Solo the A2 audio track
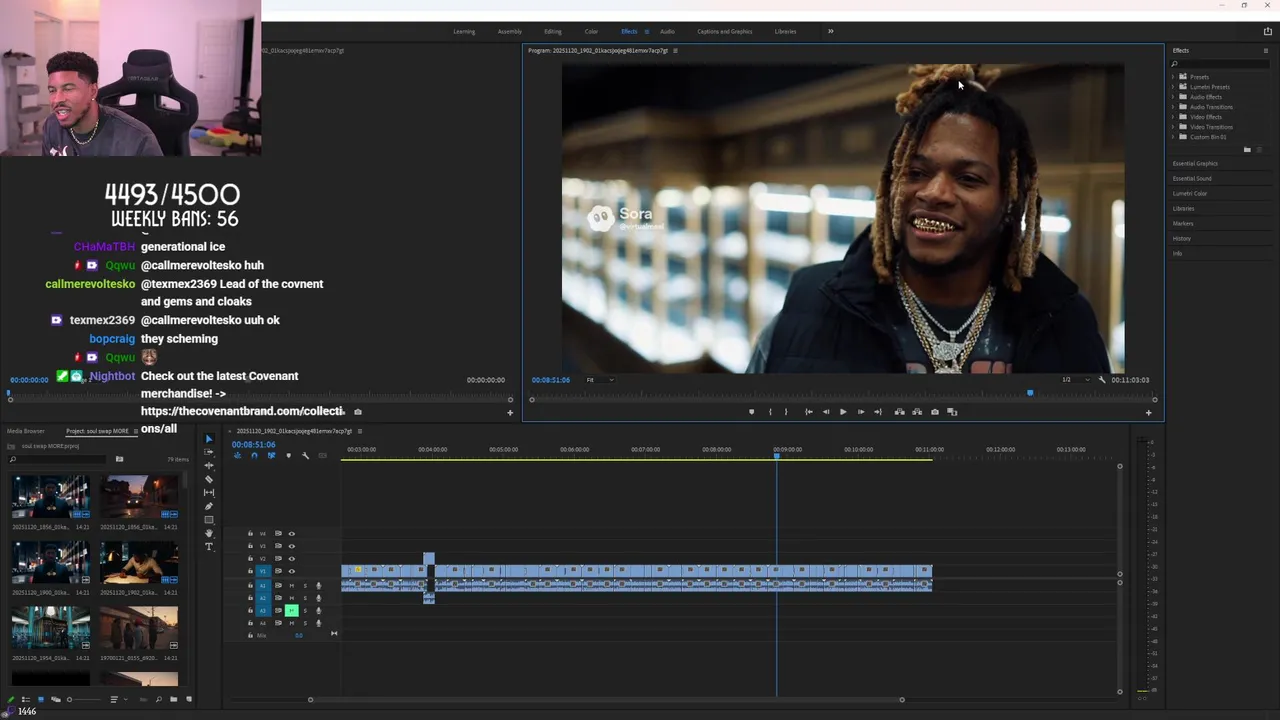The image size is (1280, 720). [305, 598]
